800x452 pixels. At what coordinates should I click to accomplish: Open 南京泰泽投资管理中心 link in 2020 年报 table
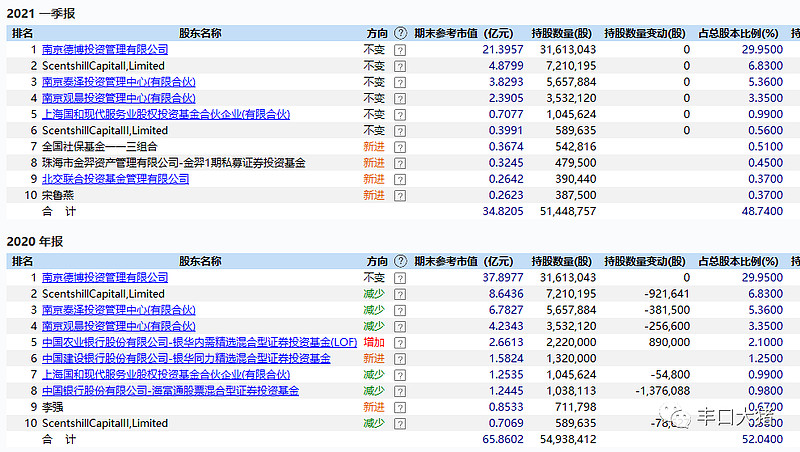tap(119, 310)
